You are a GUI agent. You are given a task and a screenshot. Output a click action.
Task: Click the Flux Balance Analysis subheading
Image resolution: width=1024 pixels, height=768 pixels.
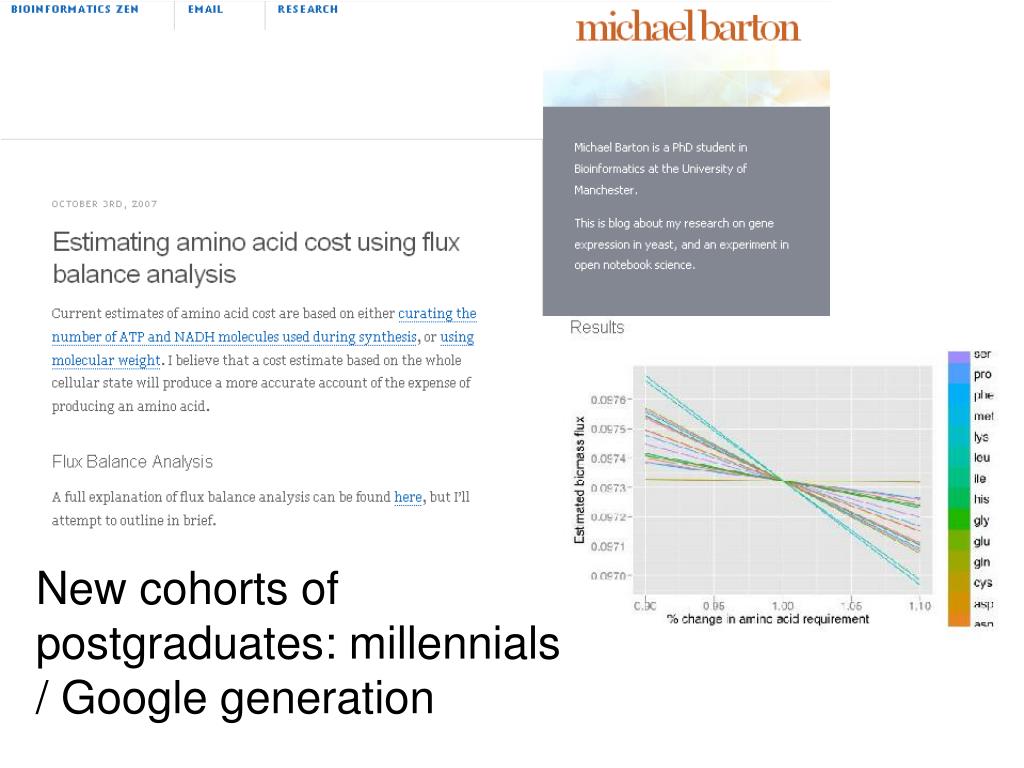(133, 462)
